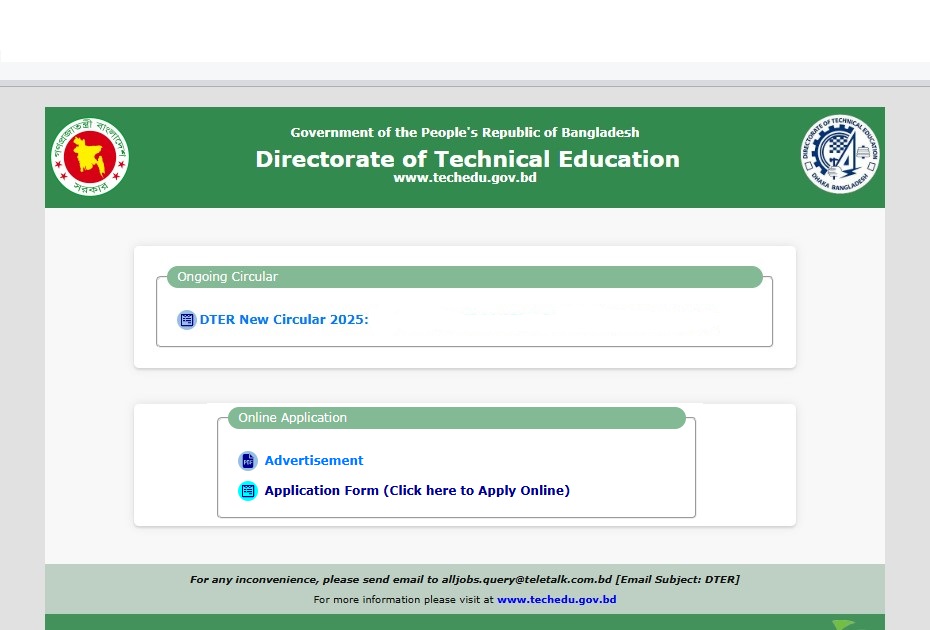The height and width of the screenshot is (630, 930).
Task: Click the Directorate of Technical Education emblem
Action: pyautogui.click(x=840, y=155)
